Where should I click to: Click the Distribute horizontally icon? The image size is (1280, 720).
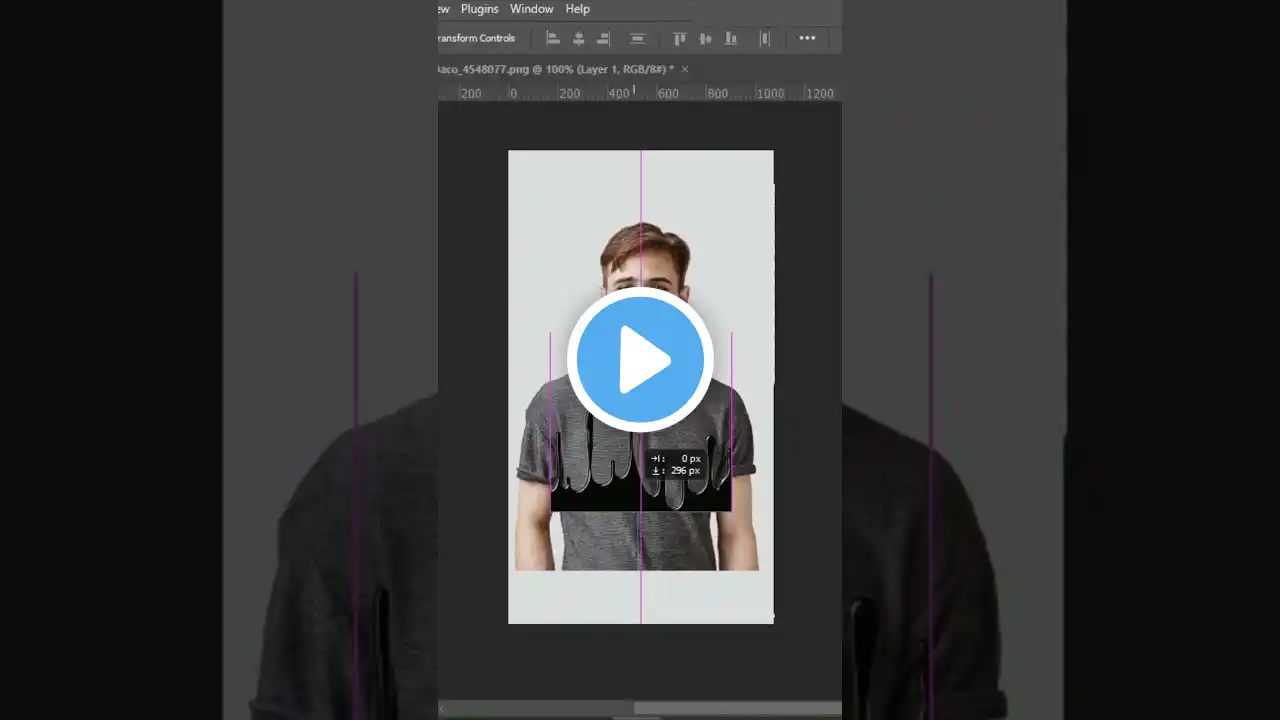pyautogui.click(x=637, y=38)
